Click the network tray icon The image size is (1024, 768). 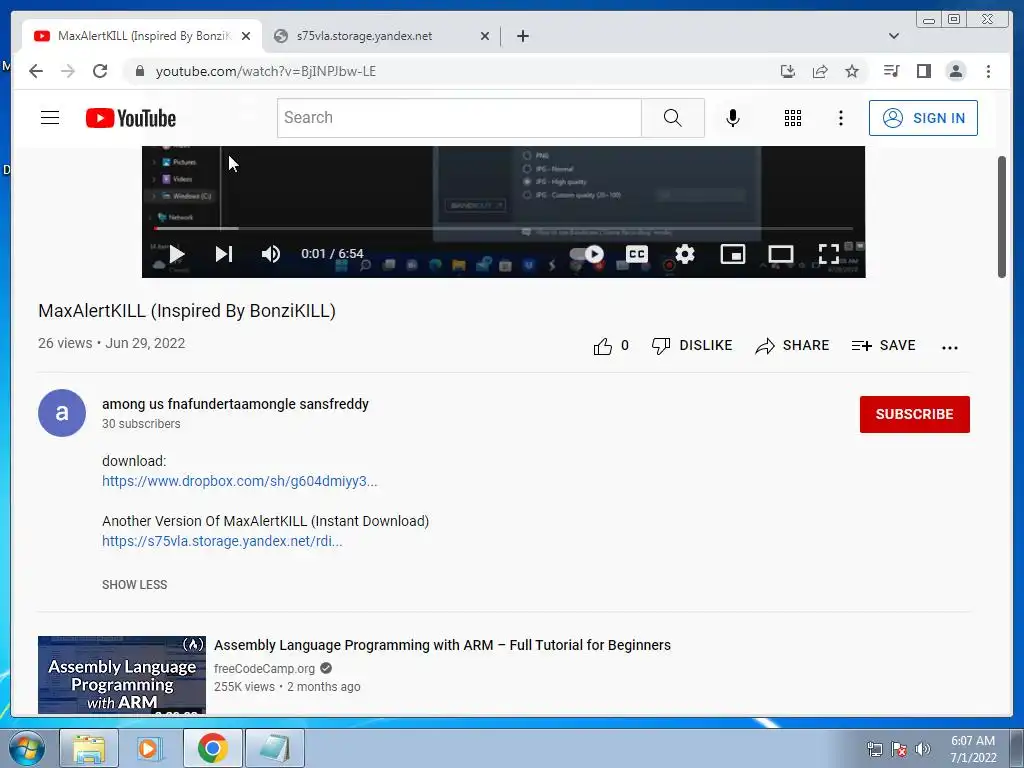(x=874, y=749)
